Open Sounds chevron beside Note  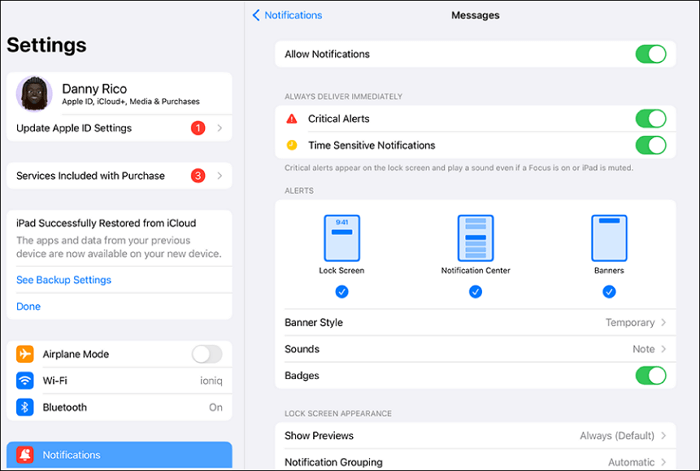[x=663, y=349]
